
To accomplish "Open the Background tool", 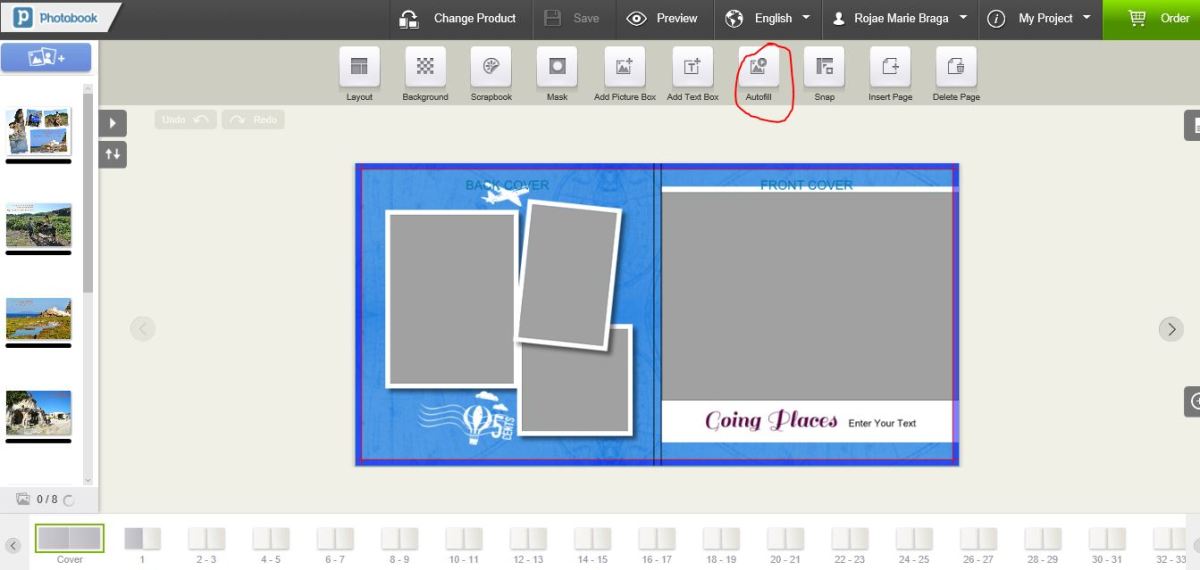I will pos(425,67).
